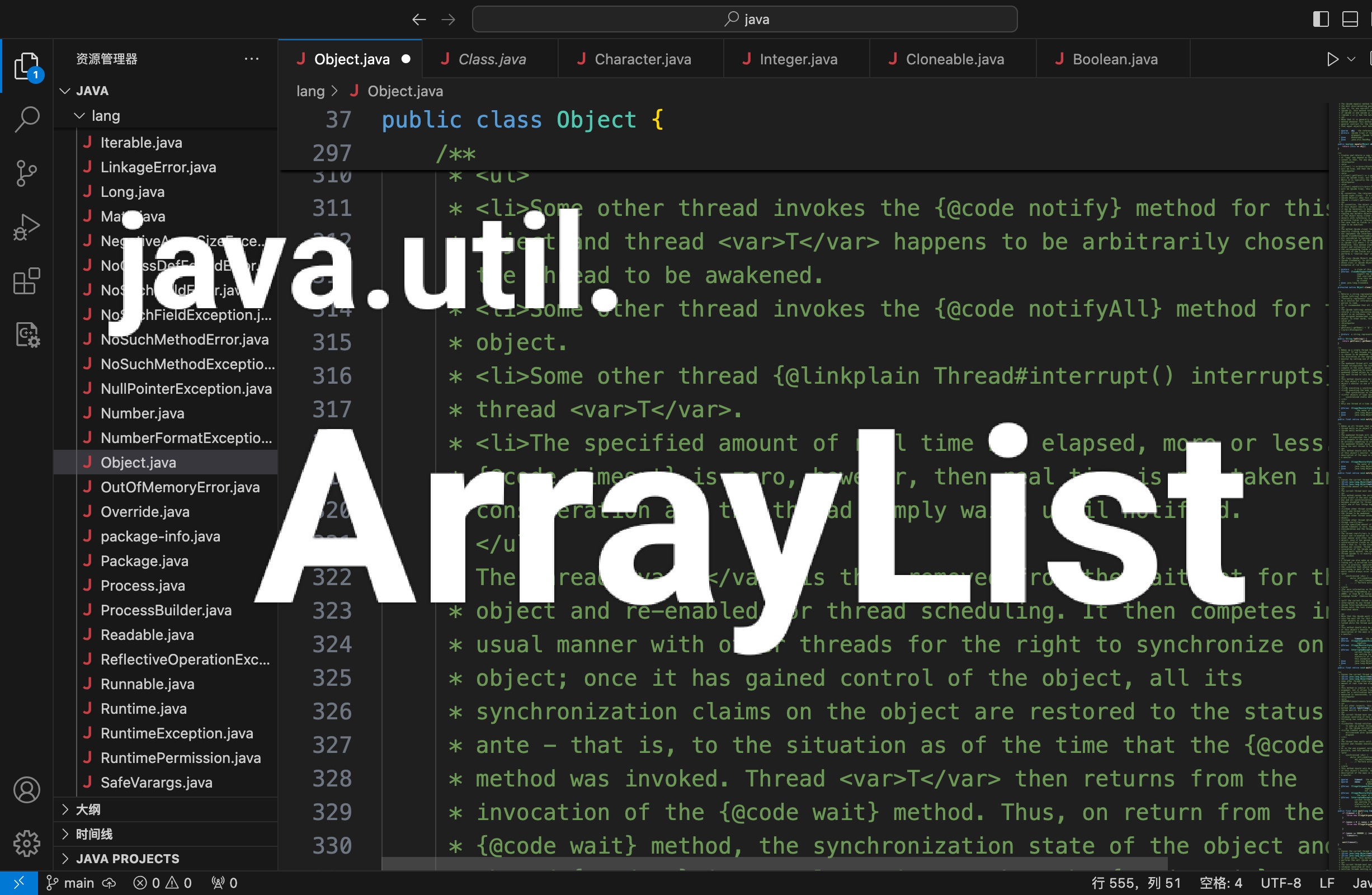Viewport: 1372px width, 895px height.
Task: Toggle the bottom panel layout icon
Action: (x=1350, y=19)
